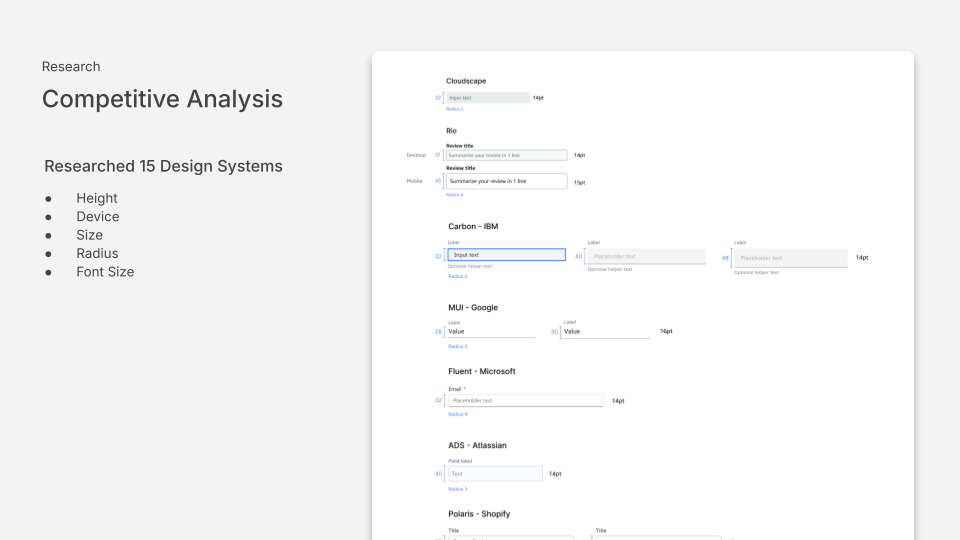Click the ADS Atlassian Text field

pyautogui.click(x=494, y=474)
